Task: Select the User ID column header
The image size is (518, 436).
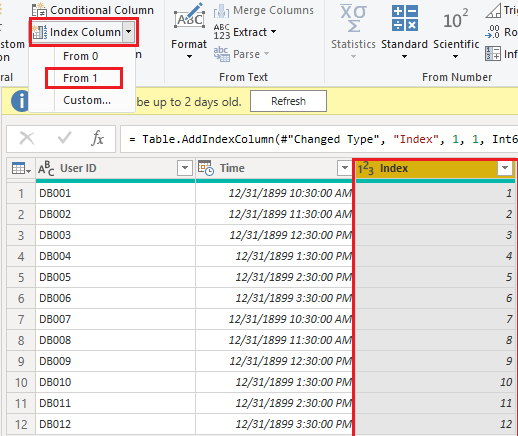Action: coord(115,169)
